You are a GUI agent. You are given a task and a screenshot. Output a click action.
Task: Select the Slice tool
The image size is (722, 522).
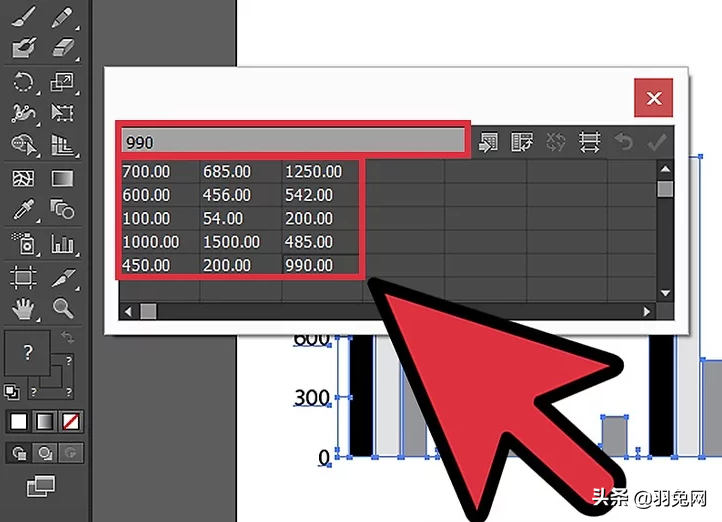[62, 277]
